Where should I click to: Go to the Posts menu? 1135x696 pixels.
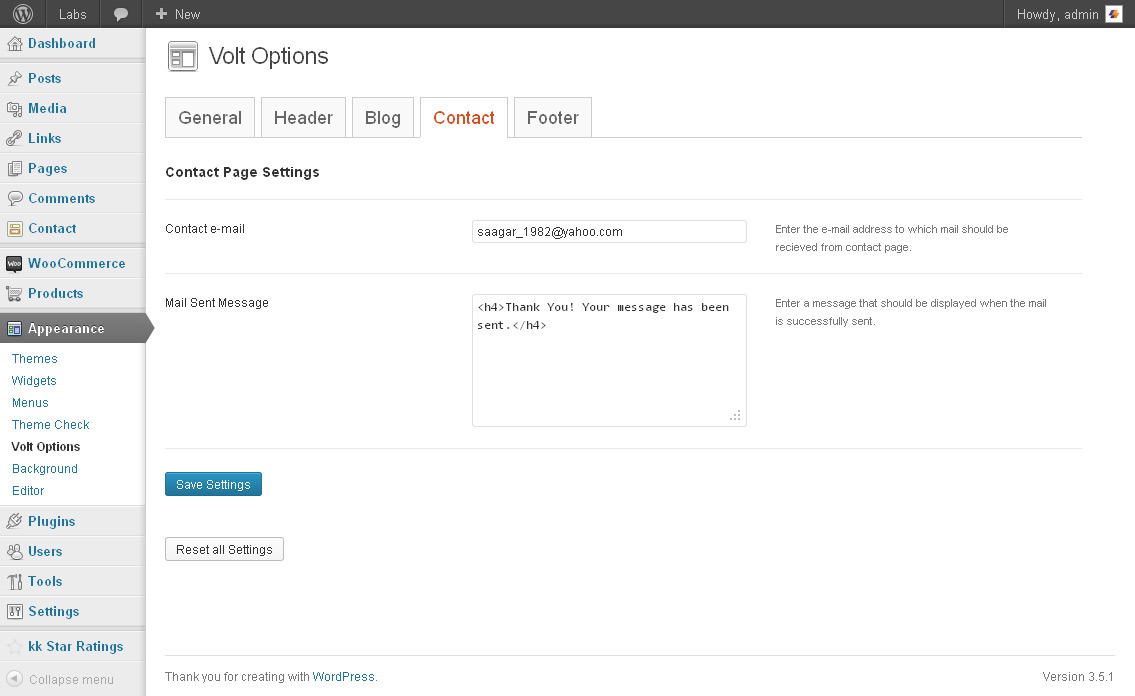click(x=44, y=78)
